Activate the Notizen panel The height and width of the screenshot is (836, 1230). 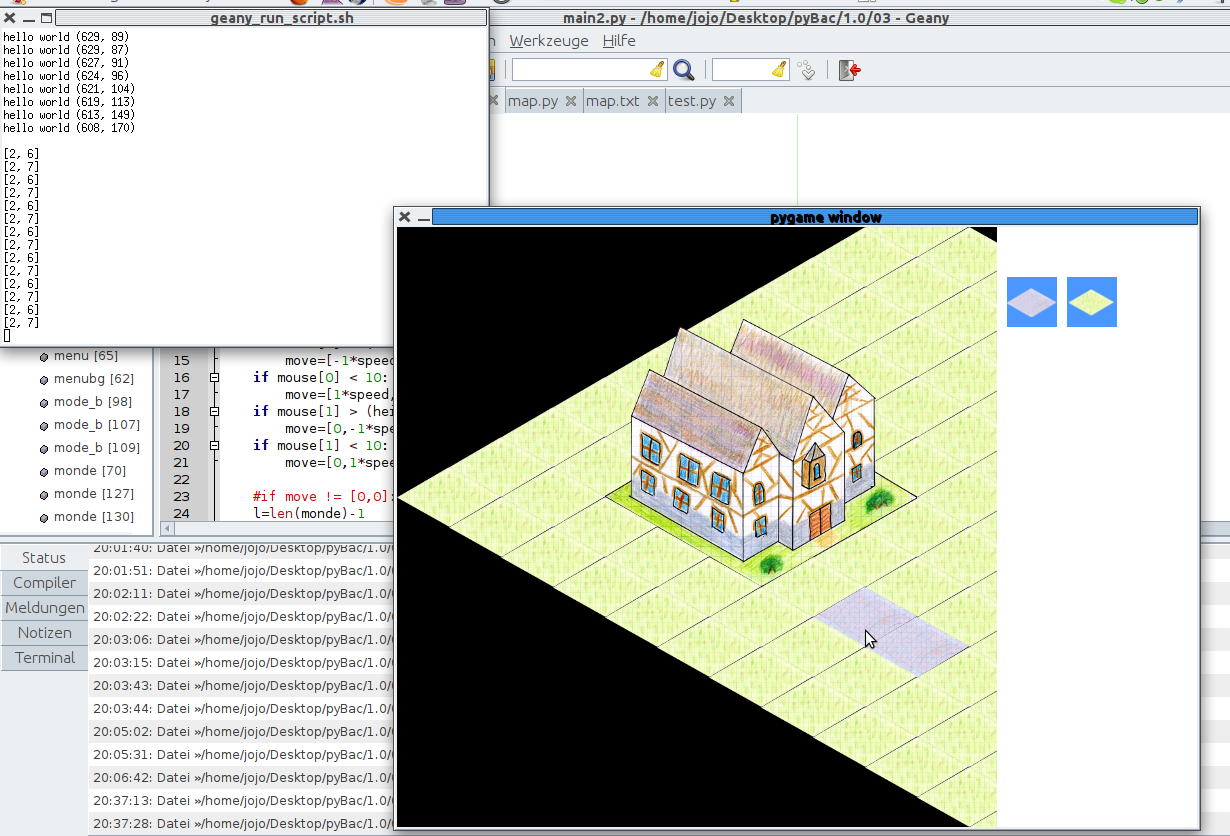[x=44, y=632]
